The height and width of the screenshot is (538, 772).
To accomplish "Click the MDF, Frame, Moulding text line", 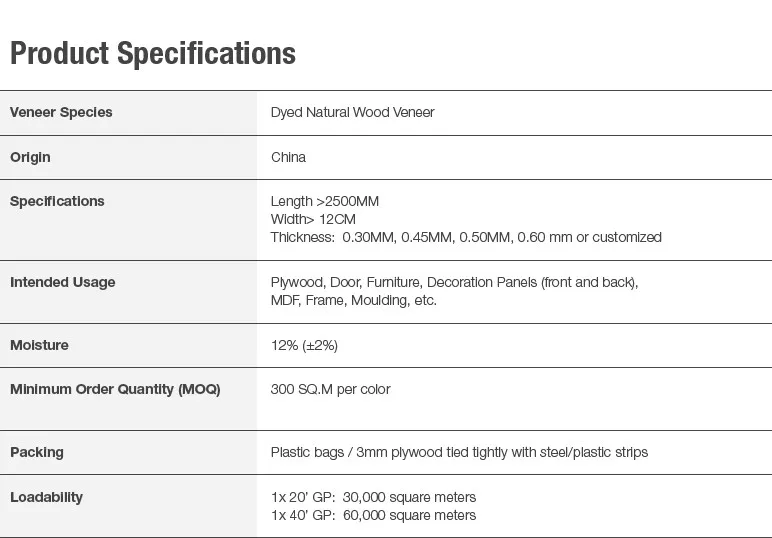I will pos(353,300).
